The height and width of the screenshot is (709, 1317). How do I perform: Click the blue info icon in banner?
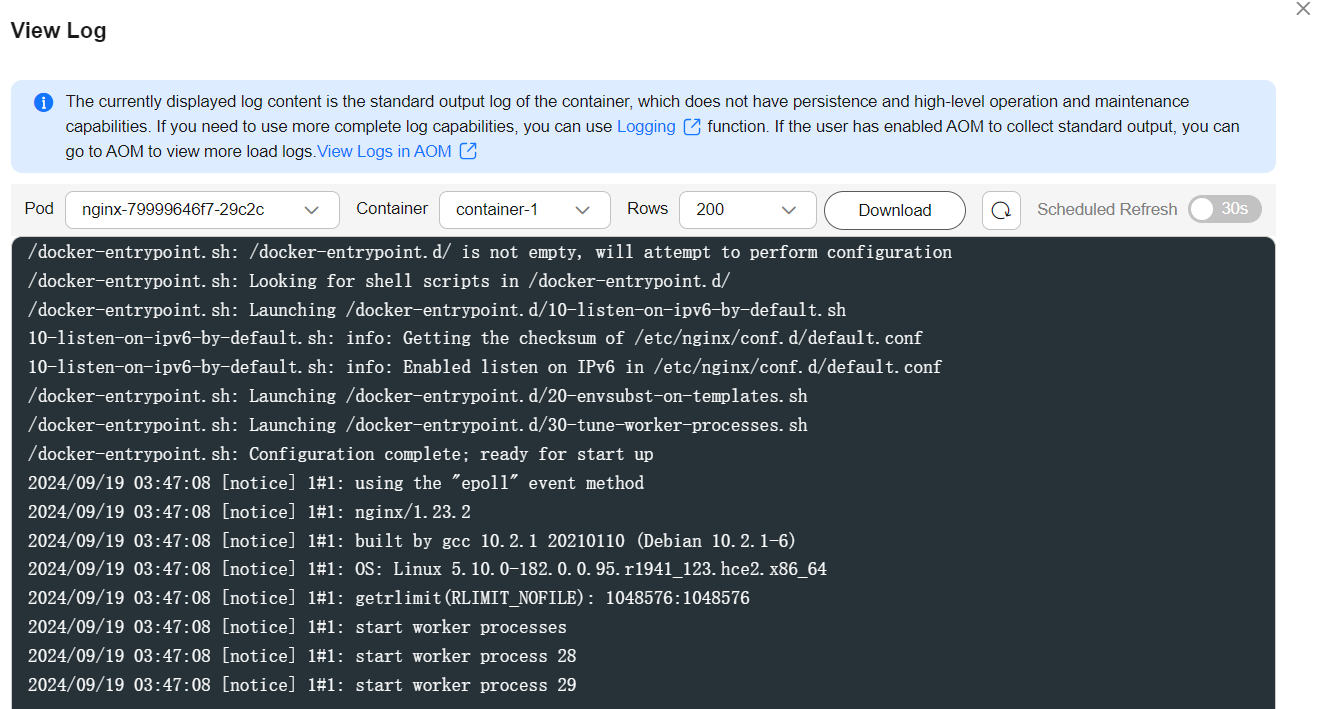[x=43, y=102]
